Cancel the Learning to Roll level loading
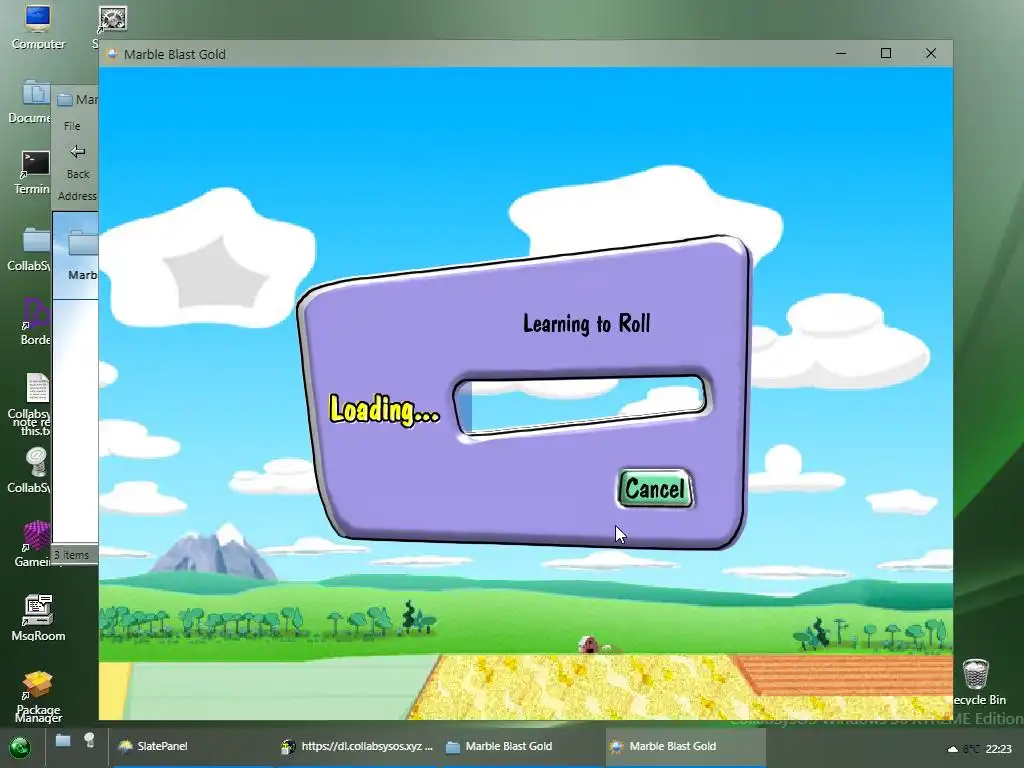The image size is (1024, 768). click(655, 488)
